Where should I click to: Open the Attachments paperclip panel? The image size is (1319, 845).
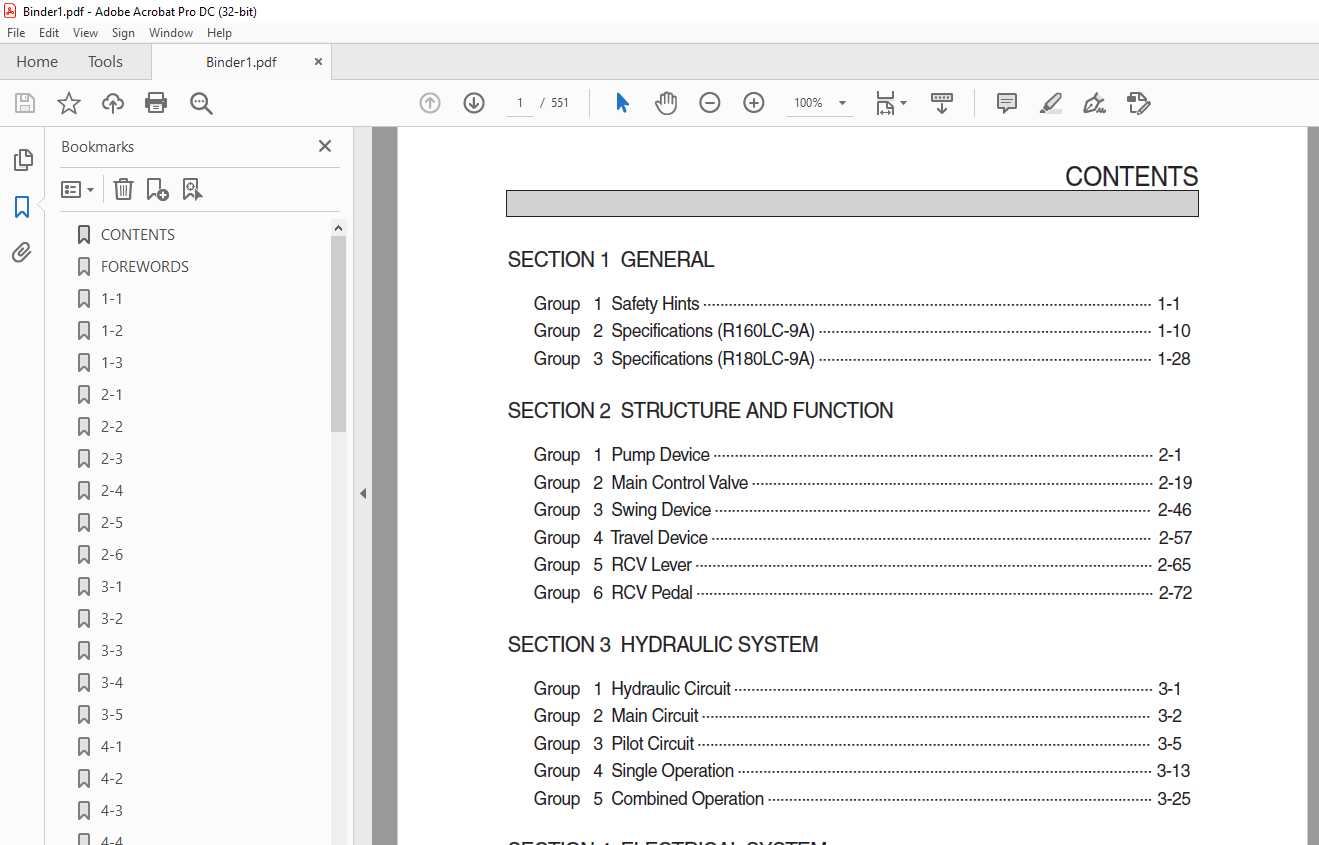[22, 252]
